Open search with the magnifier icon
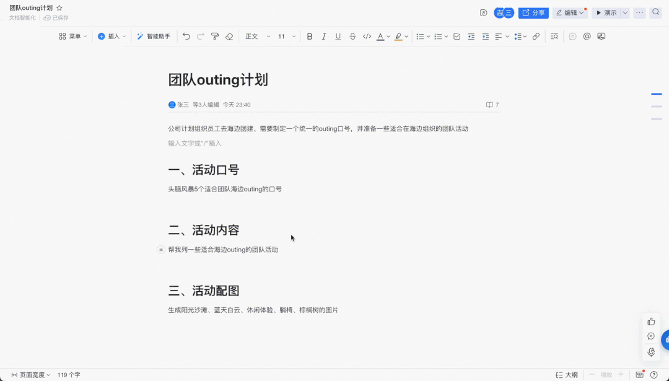This screenshot has height=382, width=670. point(656,12)
